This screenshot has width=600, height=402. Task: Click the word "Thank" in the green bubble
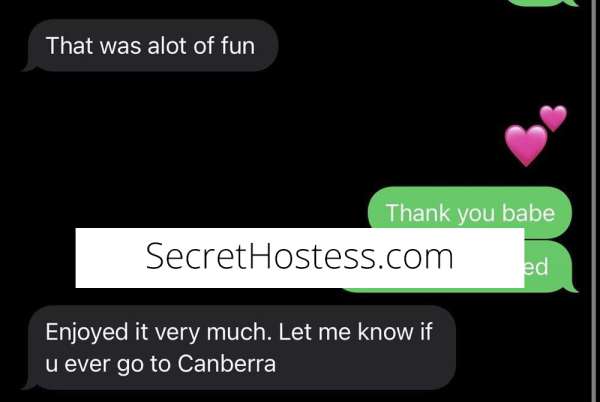tap(418, 213)
